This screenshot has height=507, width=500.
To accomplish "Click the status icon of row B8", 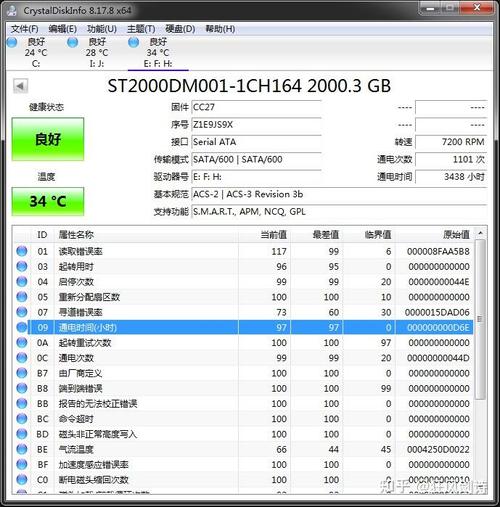I will pyautogui.click(x=22, y=388).
